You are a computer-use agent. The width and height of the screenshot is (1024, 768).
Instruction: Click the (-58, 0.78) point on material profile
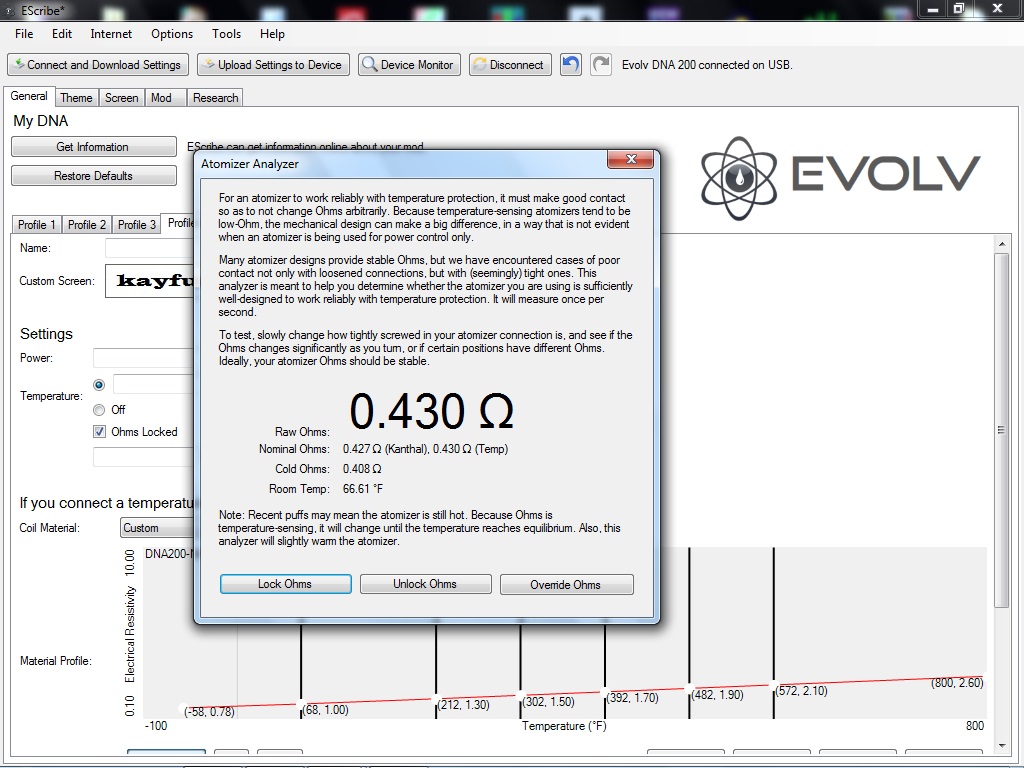tap(184, 709)
